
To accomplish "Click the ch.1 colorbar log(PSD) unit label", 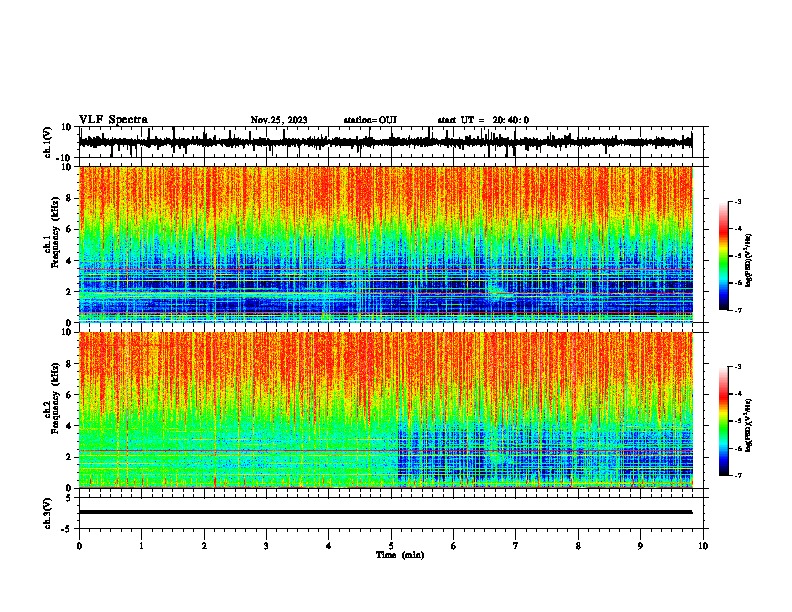I will point(748,261).
